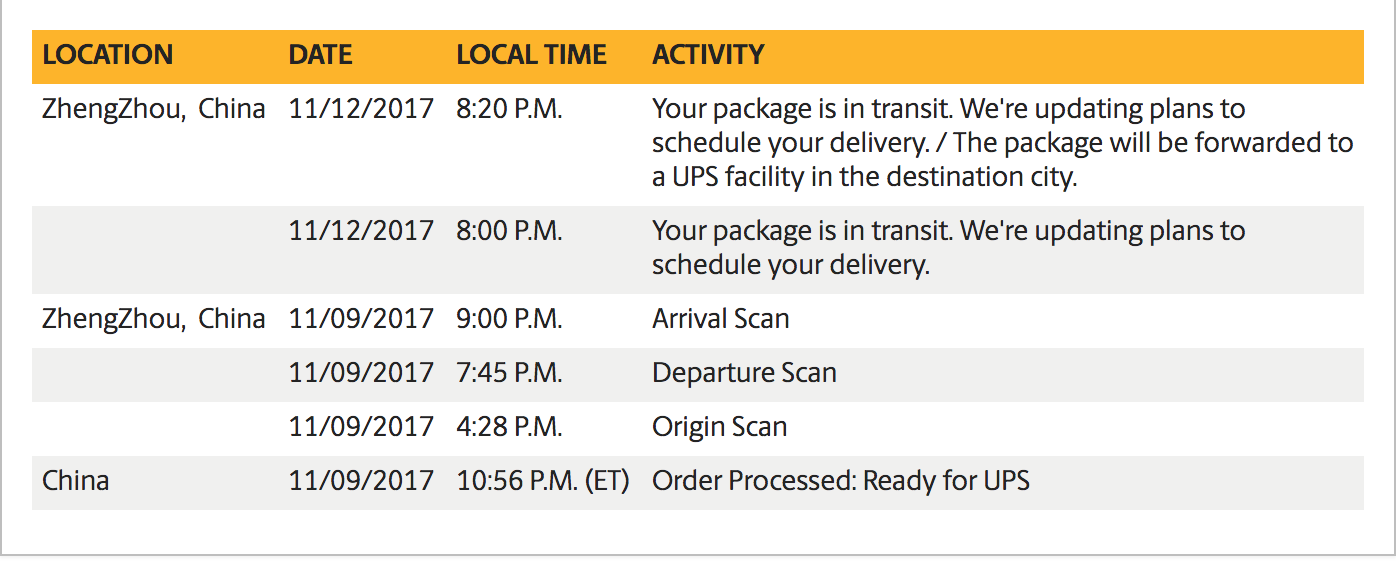Click the 8:20 P.M. local time cell
Viewport: 1396px width, 564px height.
509,109
